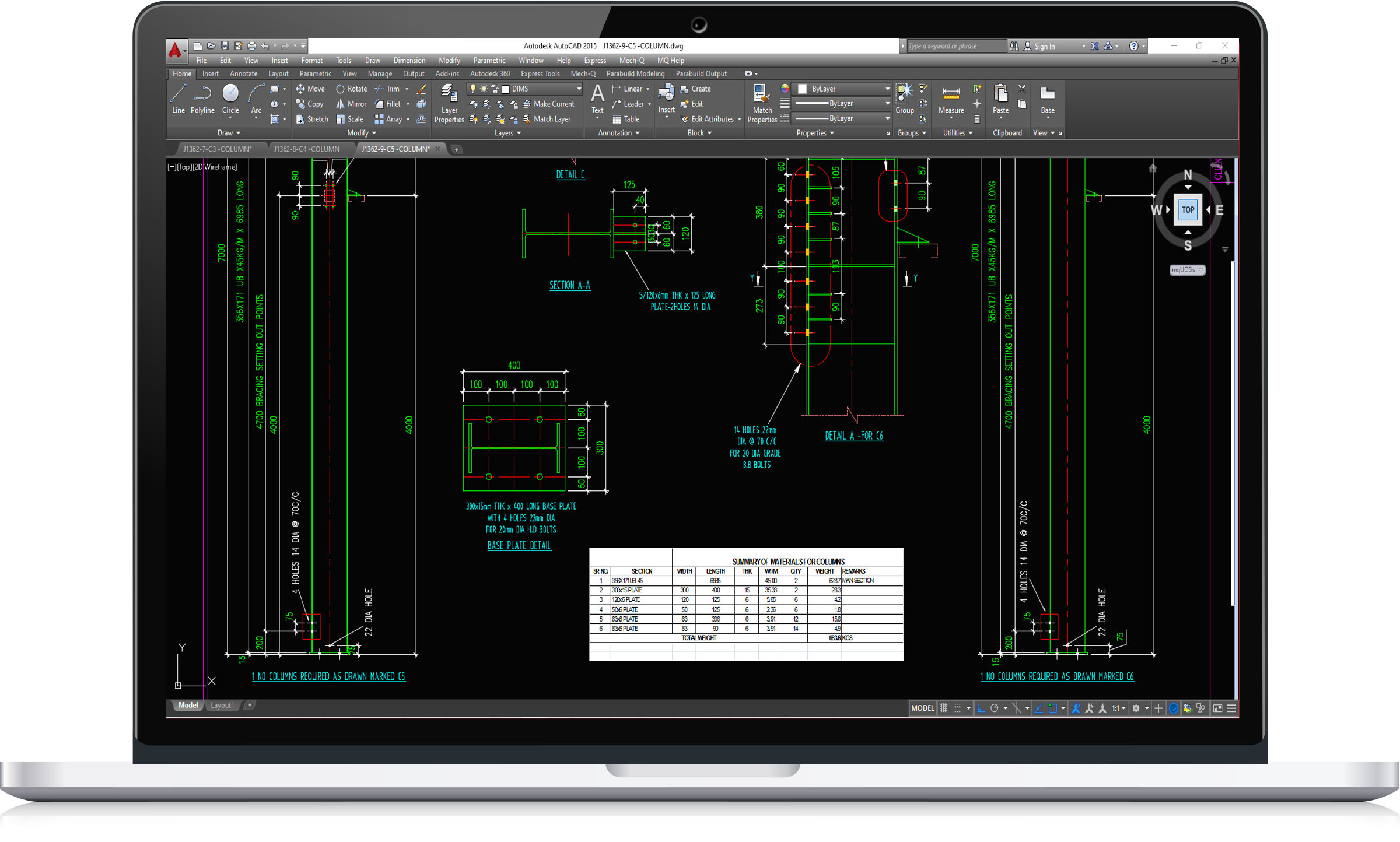The height and width of the screenshot is (842, 1400).
Task: Click Match Layer button
Action: tap(547, 119)
